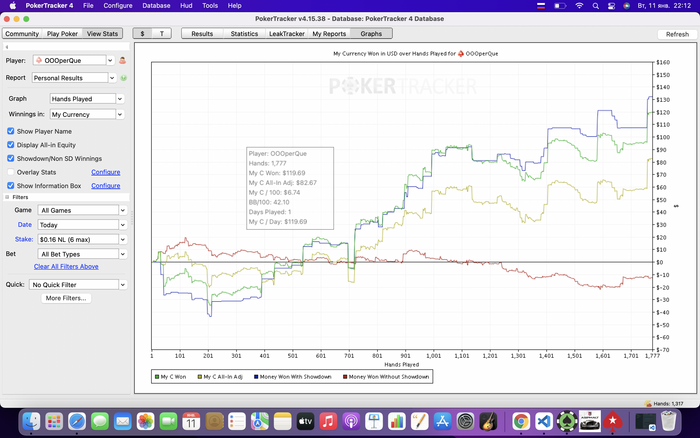Open Visual Studio Code from the Dock
This screenshot has height=438, width=700.
tap(544, 421)
